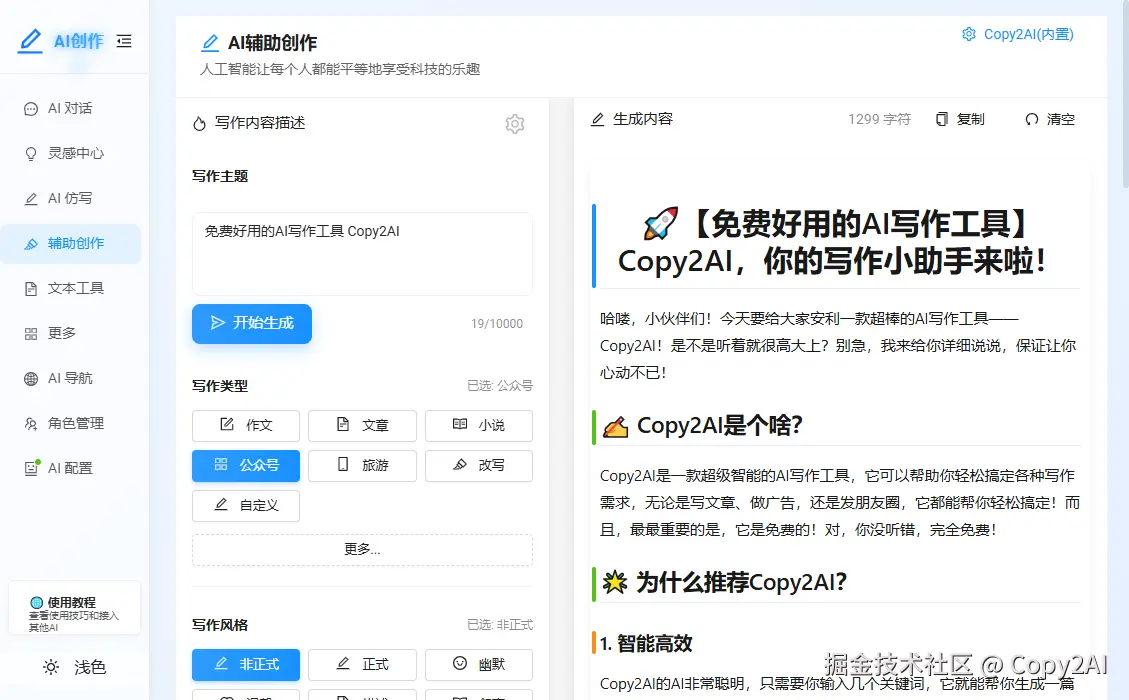The image size is (1129, 700).
Task: Select 非正式 writing style
Action: [x=246, y=665]
